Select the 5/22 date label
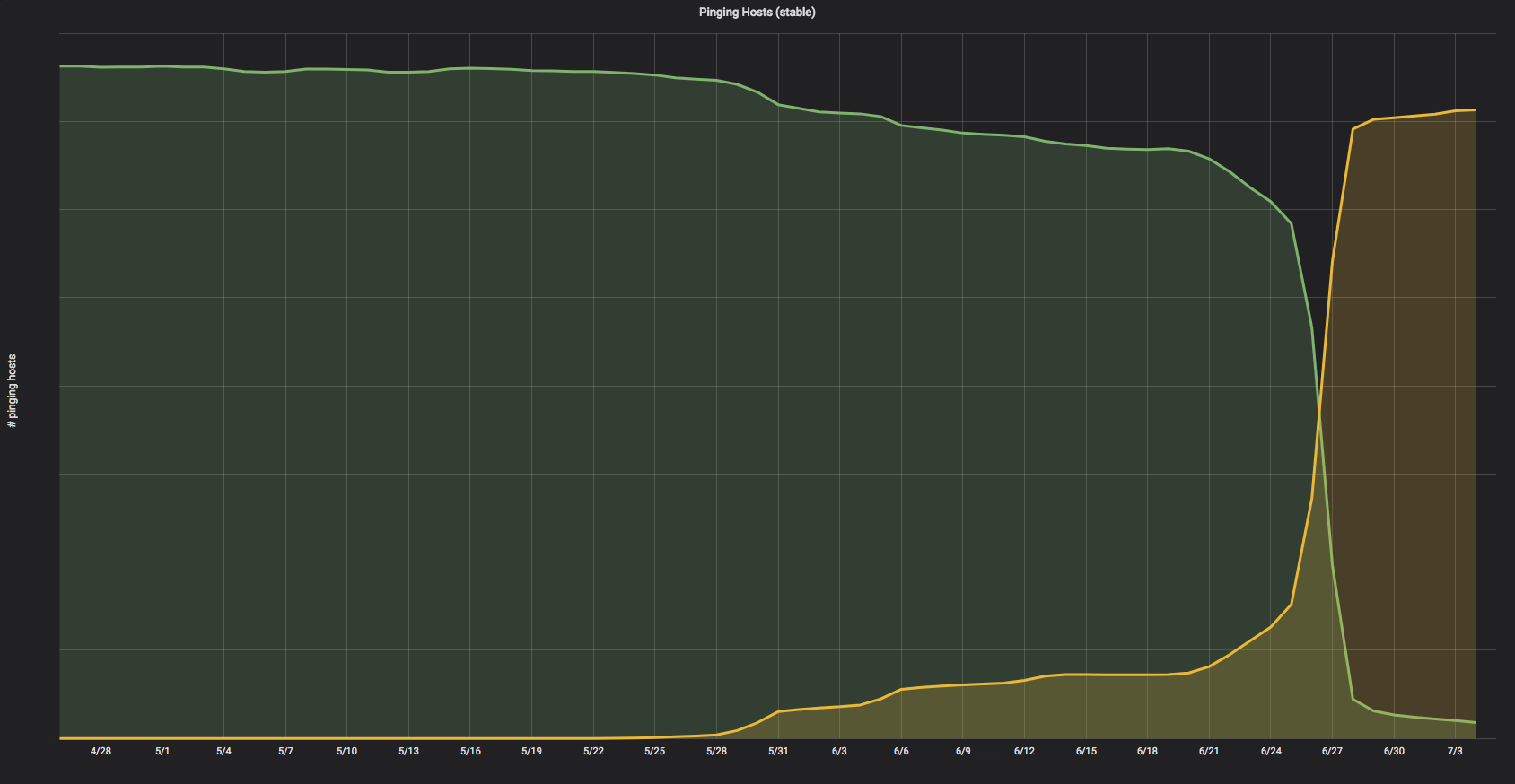 (x=593, y=751)
